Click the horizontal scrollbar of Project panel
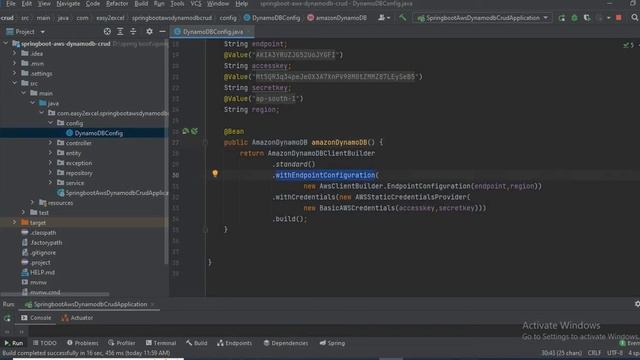The width and height of the screenshot is (640, 360). 55,294
